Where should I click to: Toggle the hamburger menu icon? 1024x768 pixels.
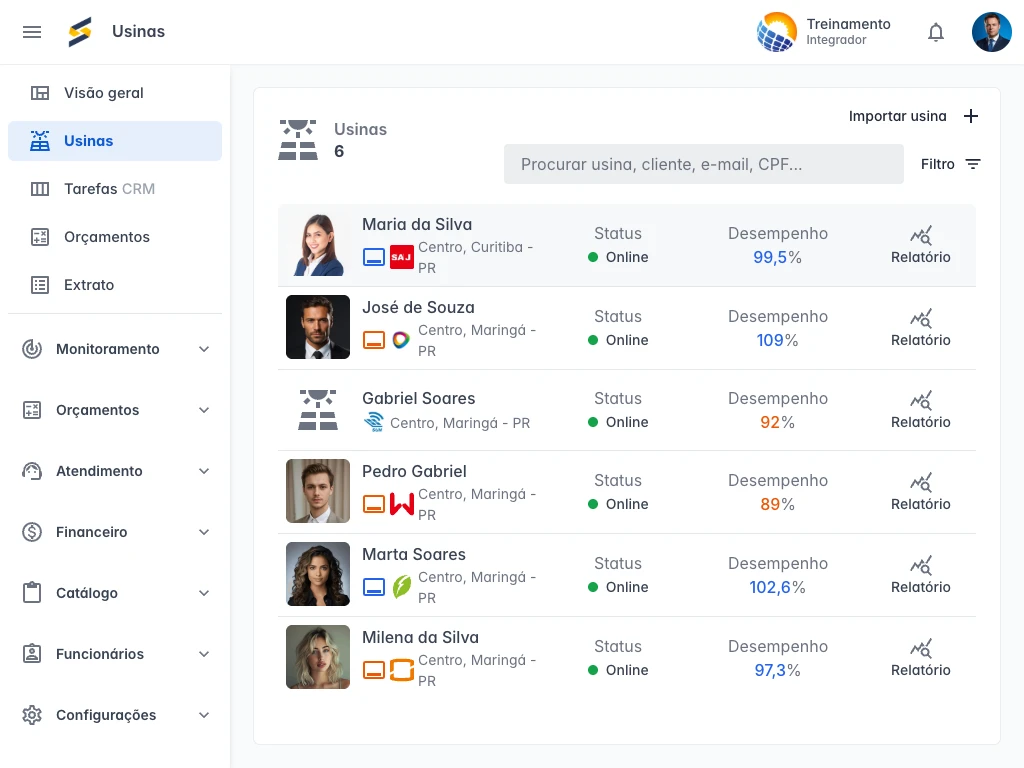coord(32,31)
